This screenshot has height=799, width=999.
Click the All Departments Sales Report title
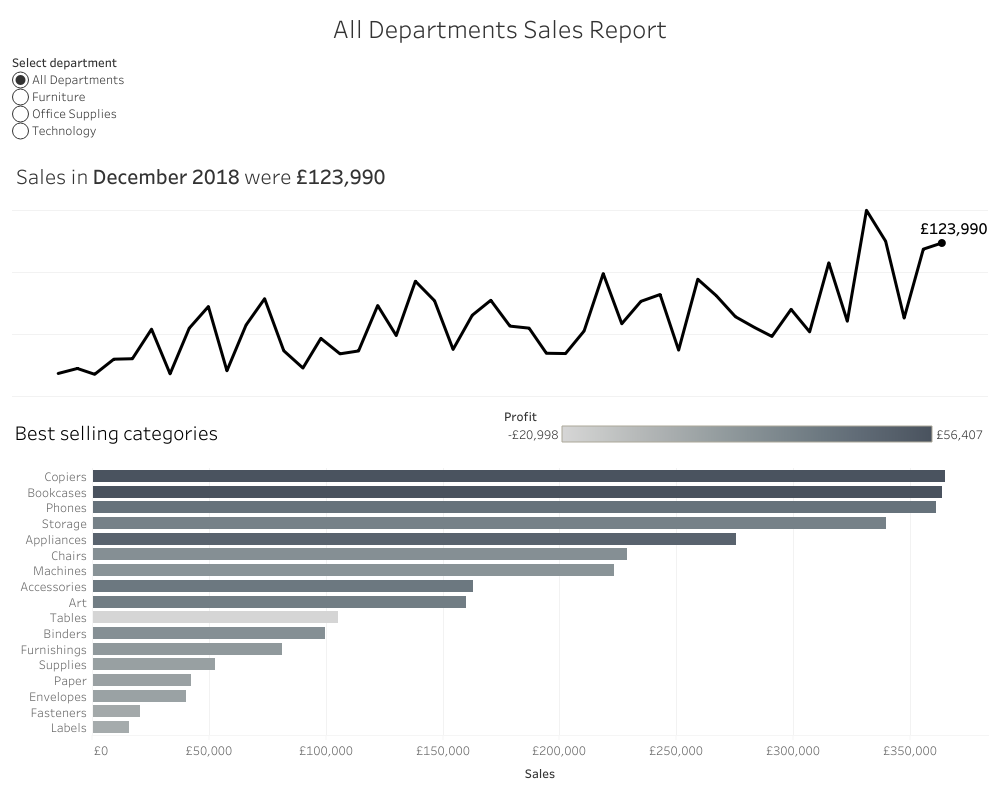[499, 30]
